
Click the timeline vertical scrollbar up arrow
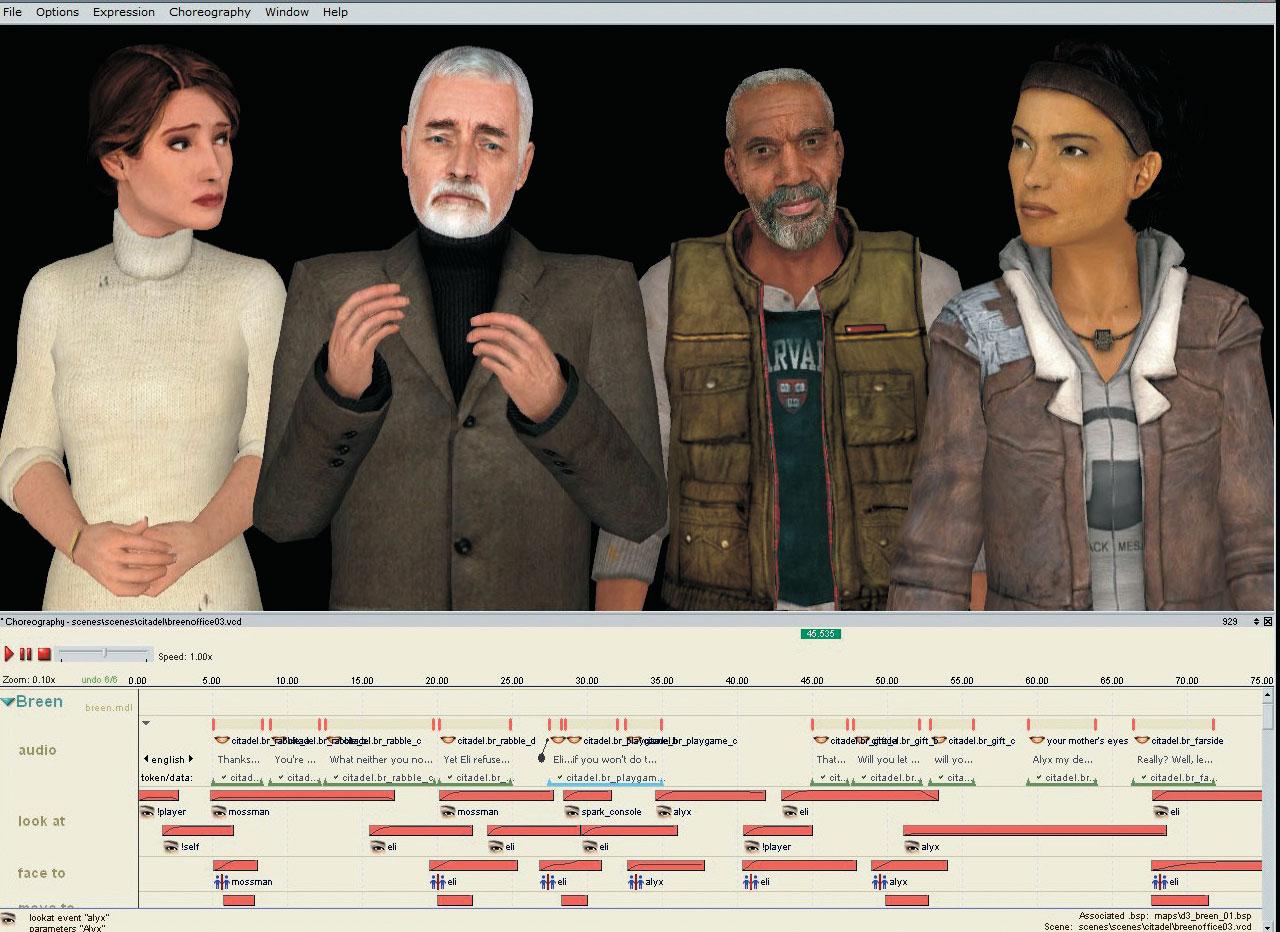(1269, 694)
